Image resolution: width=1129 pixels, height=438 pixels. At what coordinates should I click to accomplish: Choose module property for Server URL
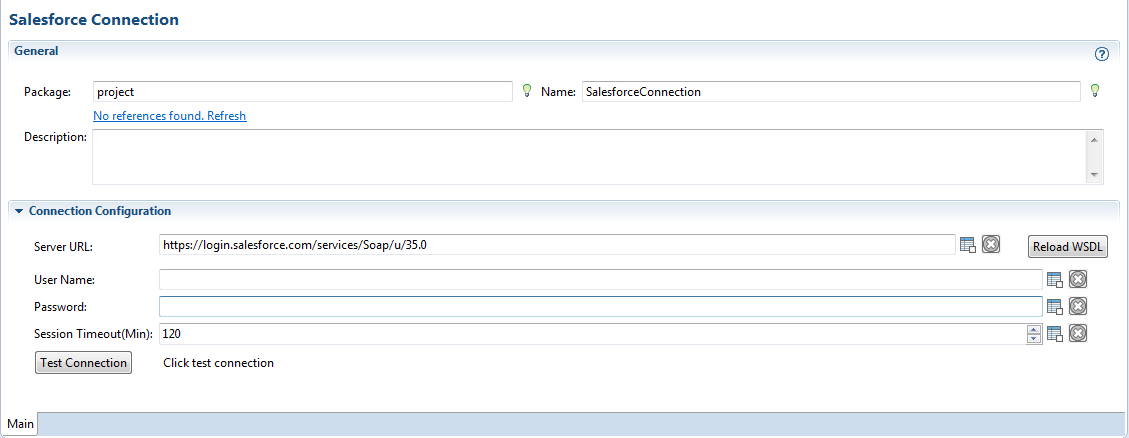pos(968,245)
